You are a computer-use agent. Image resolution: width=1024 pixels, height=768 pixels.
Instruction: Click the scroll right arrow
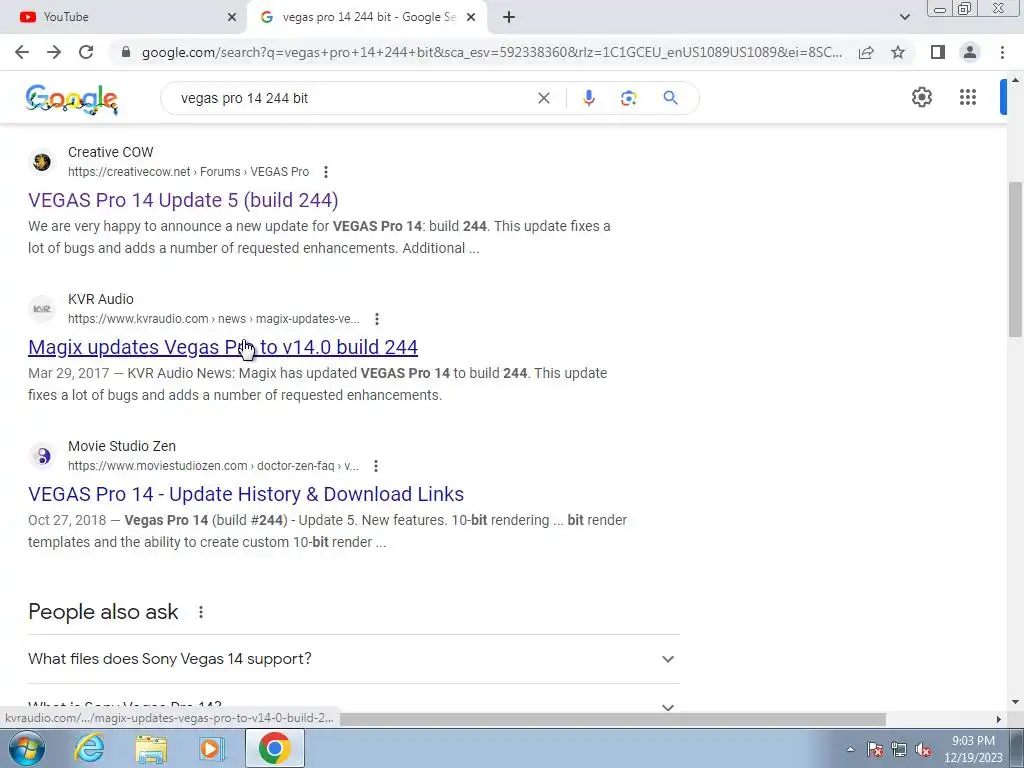(999, 720)
